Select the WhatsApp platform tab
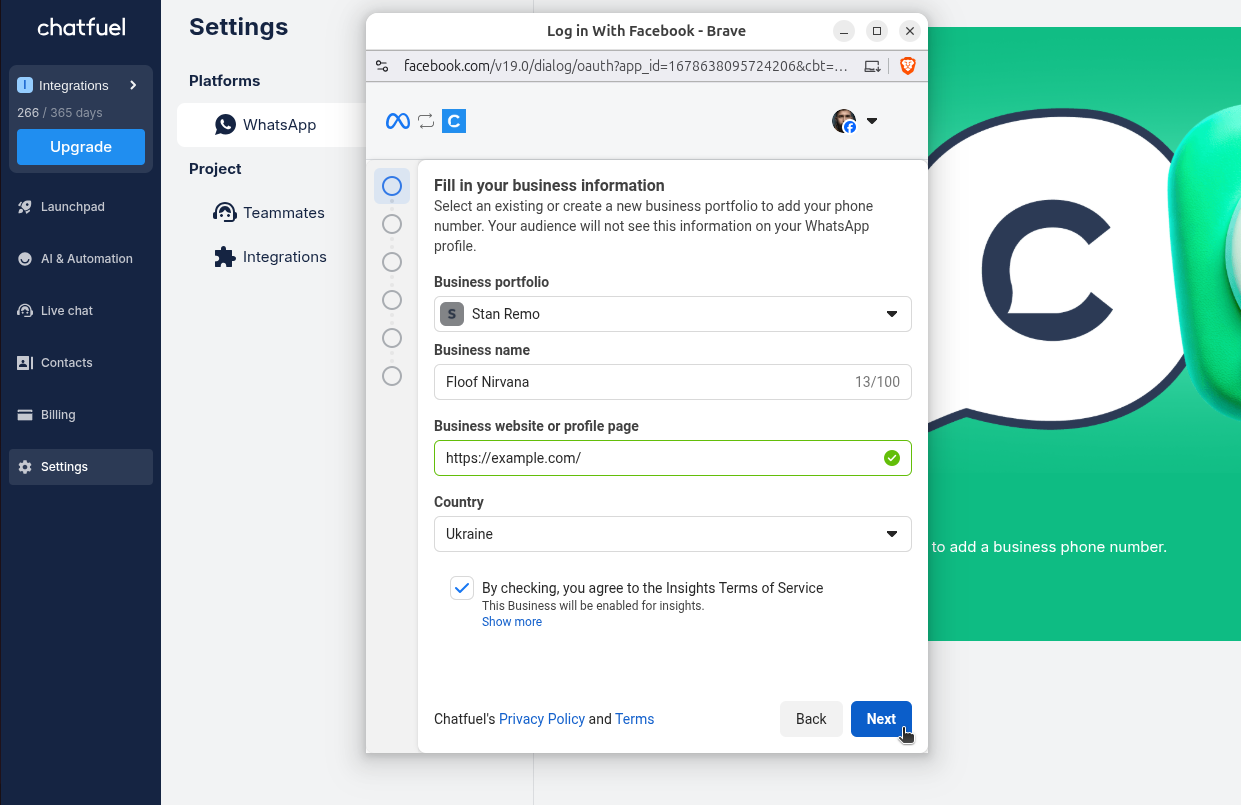 (x=271, y=125)
